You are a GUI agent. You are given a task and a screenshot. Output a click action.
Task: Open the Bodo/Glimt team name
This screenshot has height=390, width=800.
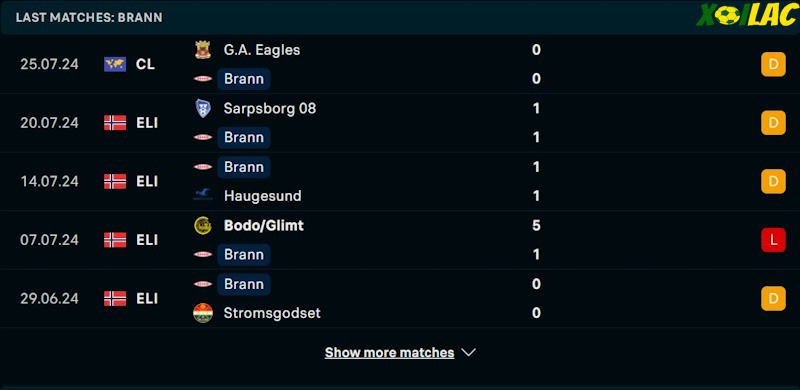pos(263,225)
